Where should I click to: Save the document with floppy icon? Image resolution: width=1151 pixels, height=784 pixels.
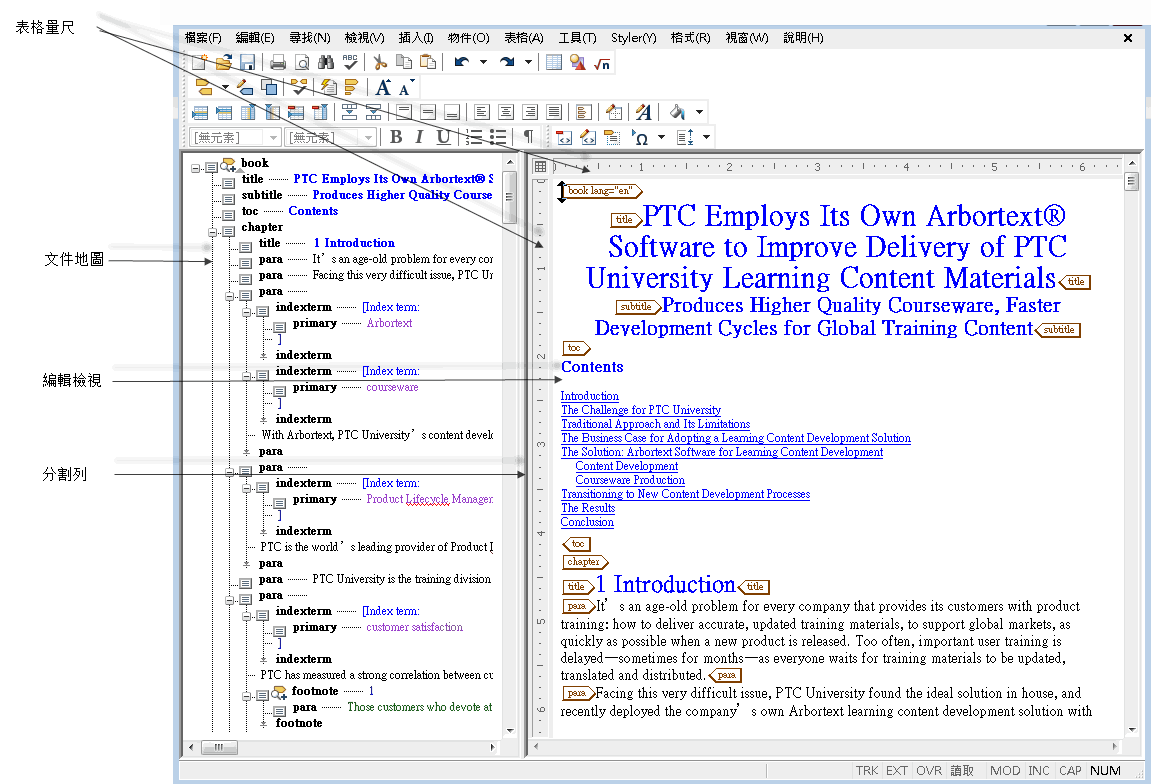pyautogui.click(x=247, y=62)
